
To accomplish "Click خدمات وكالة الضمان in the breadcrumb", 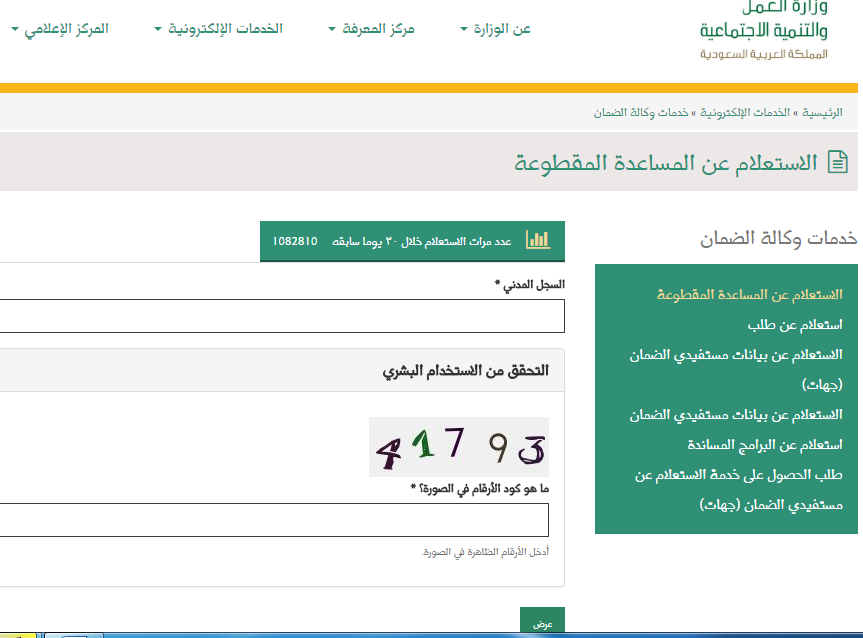I will click(641, 113).
